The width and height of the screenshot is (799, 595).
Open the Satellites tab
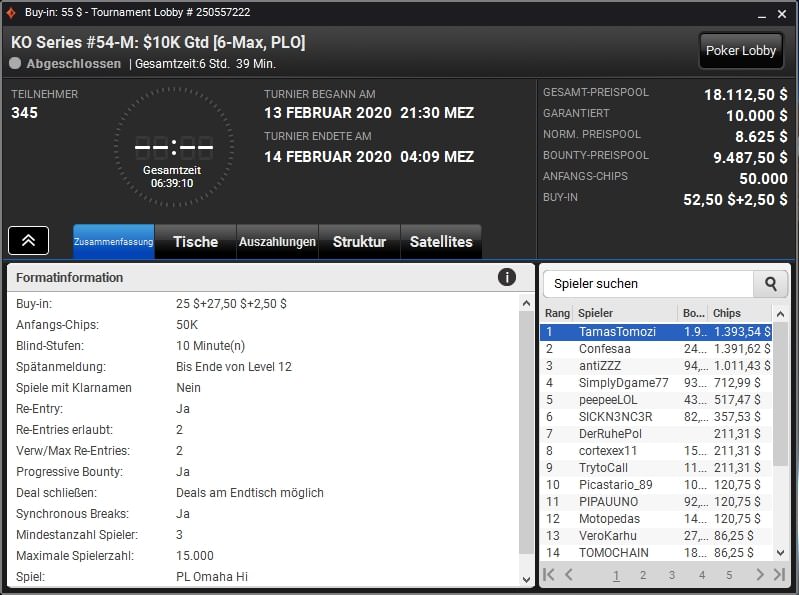click(441, 242)
